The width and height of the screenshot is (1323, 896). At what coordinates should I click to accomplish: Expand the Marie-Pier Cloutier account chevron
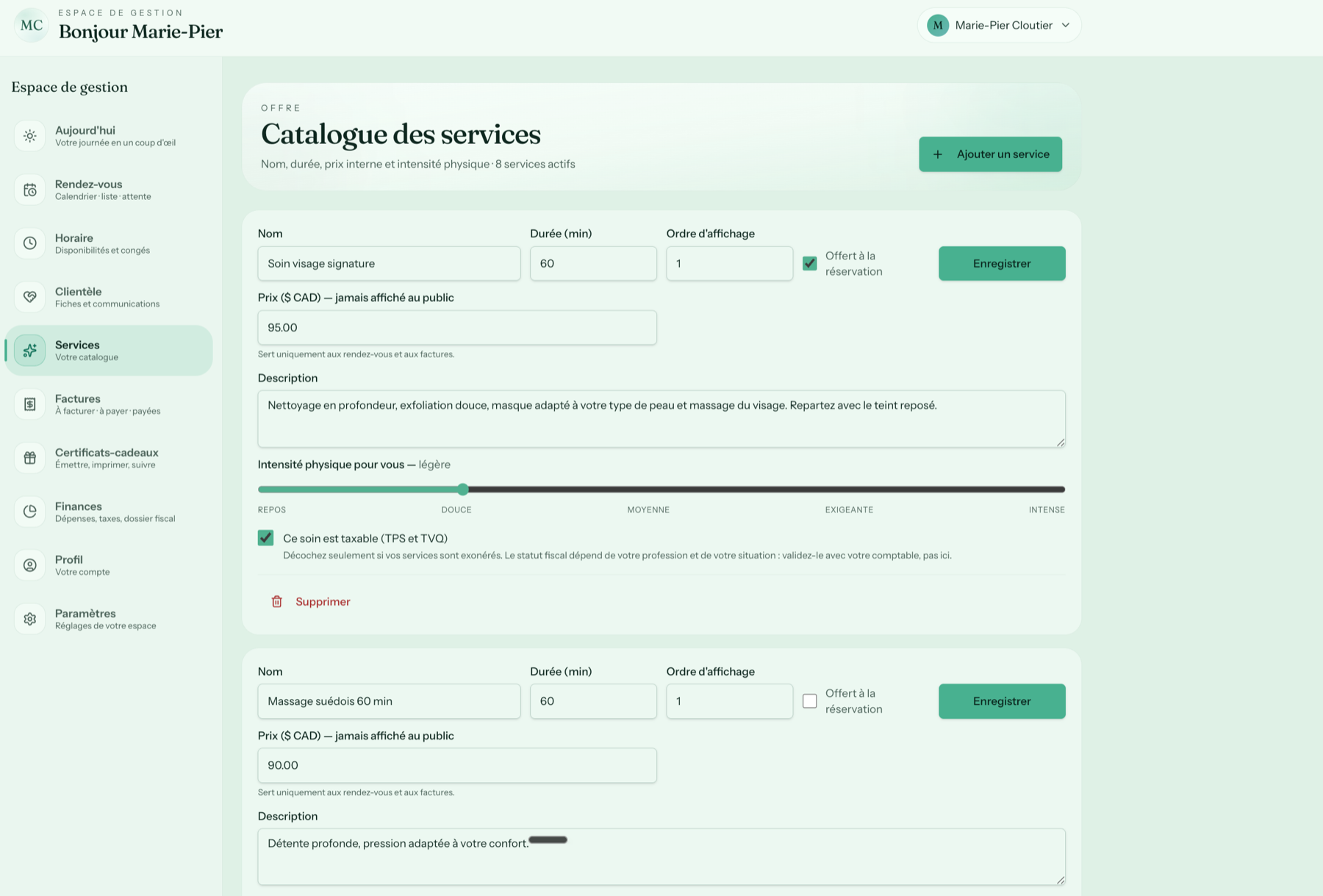click(x=1066, y=26)
